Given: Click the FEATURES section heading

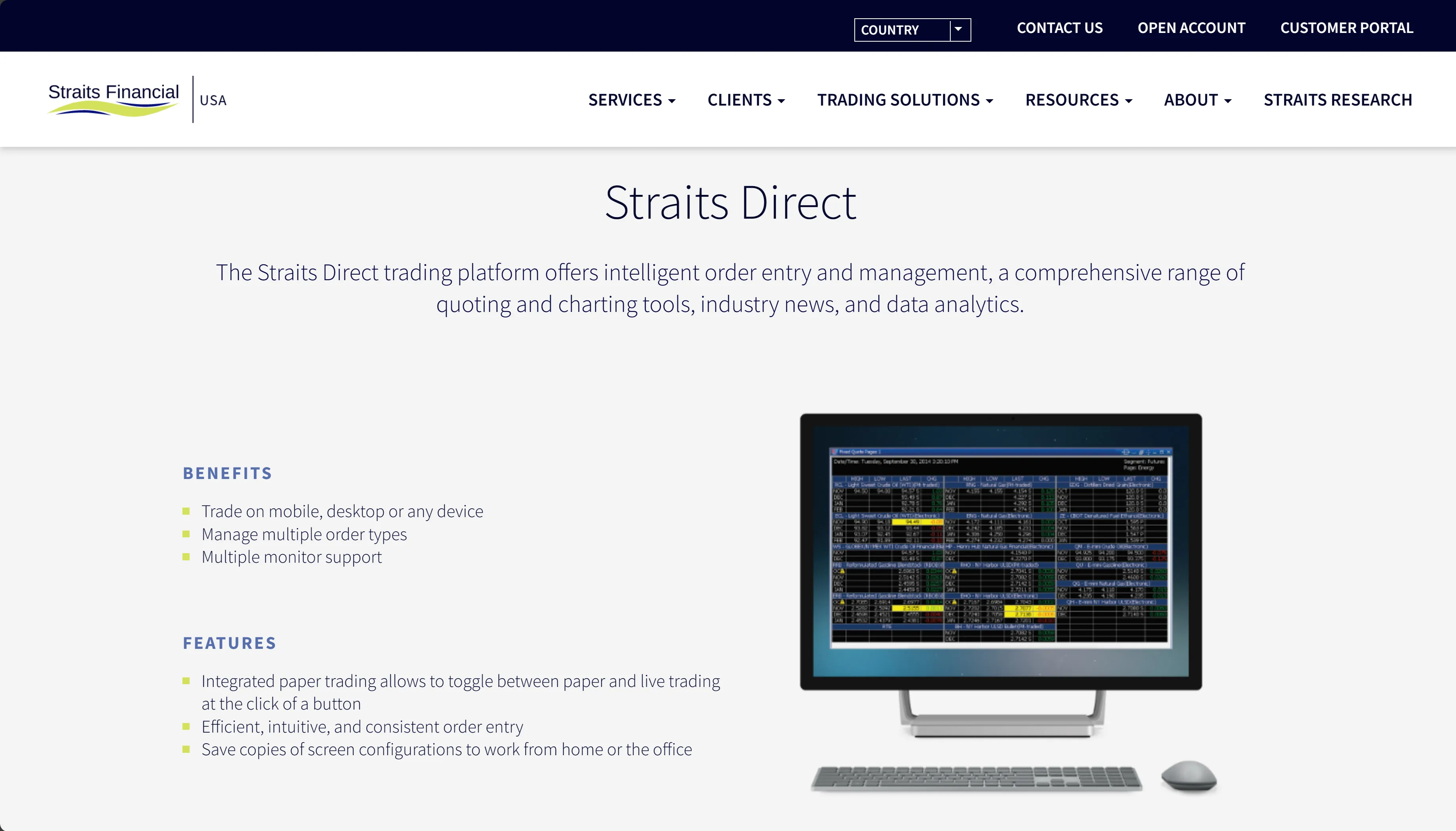Looking at the screenshot, I should (x=229, y=643).
